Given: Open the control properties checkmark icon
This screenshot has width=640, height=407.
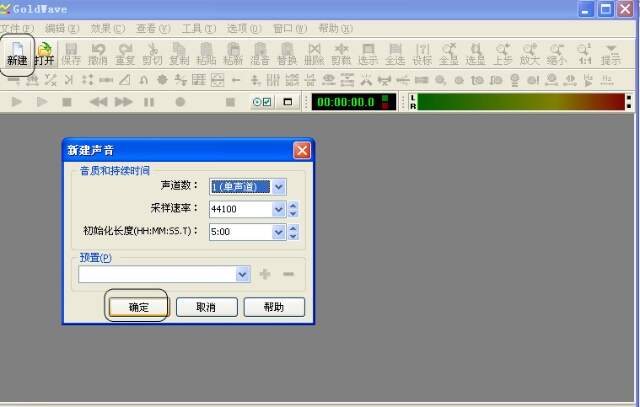Looking at the screenshot, I should [262, 102].
